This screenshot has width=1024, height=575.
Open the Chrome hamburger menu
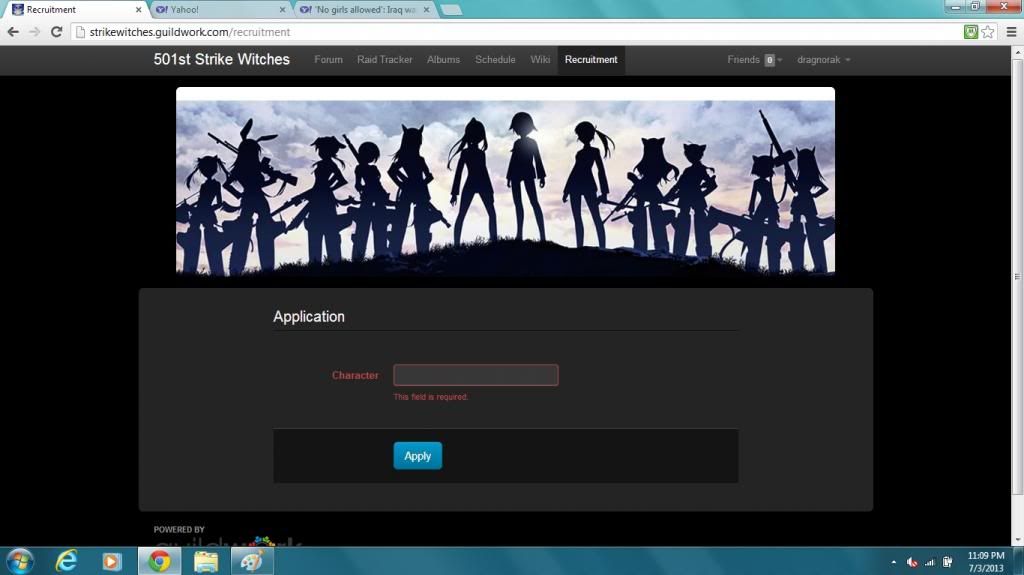(x=1009, y=32)
